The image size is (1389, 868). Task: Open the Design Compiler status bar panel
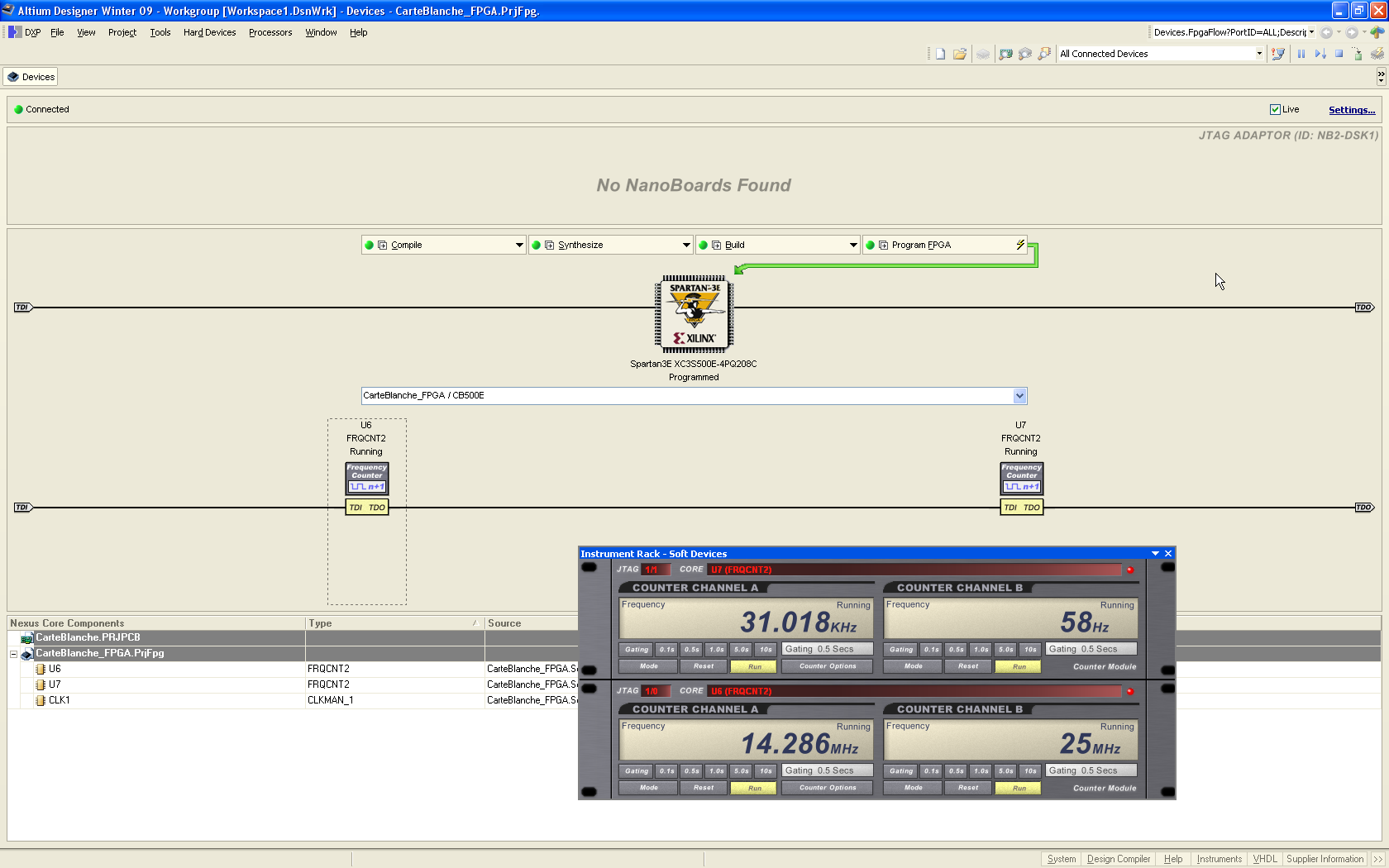click(x=1118, y=859)
